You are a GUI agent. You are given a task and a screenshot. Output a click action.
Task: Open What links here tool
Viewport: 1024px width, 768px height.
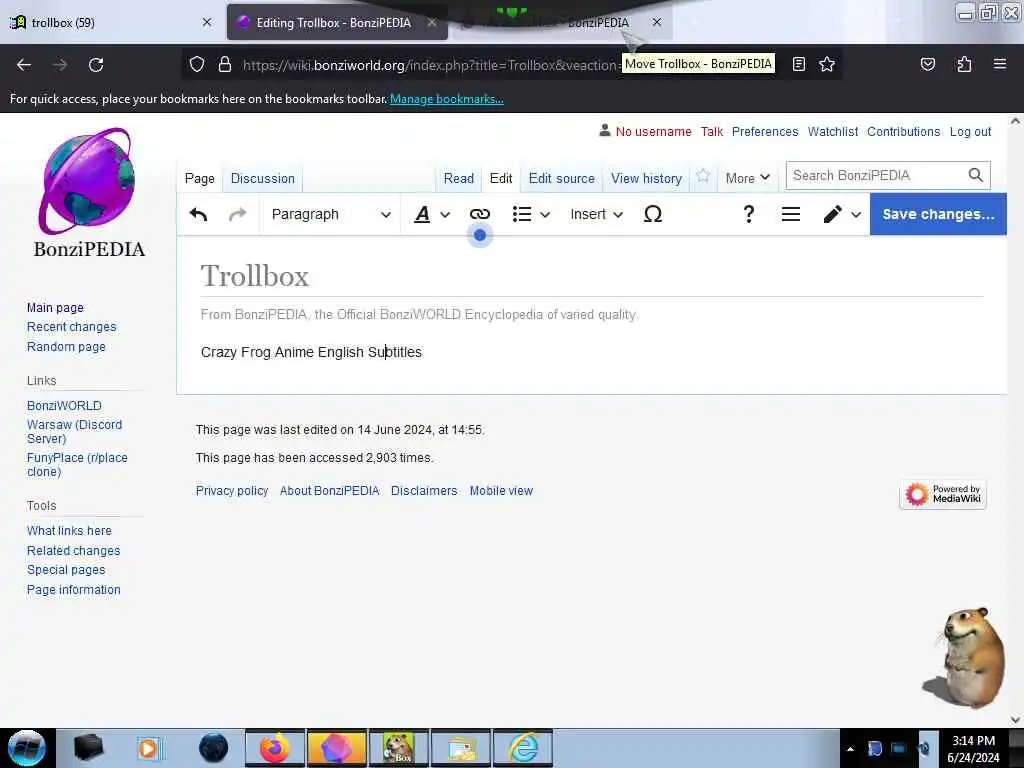(69, 531)
